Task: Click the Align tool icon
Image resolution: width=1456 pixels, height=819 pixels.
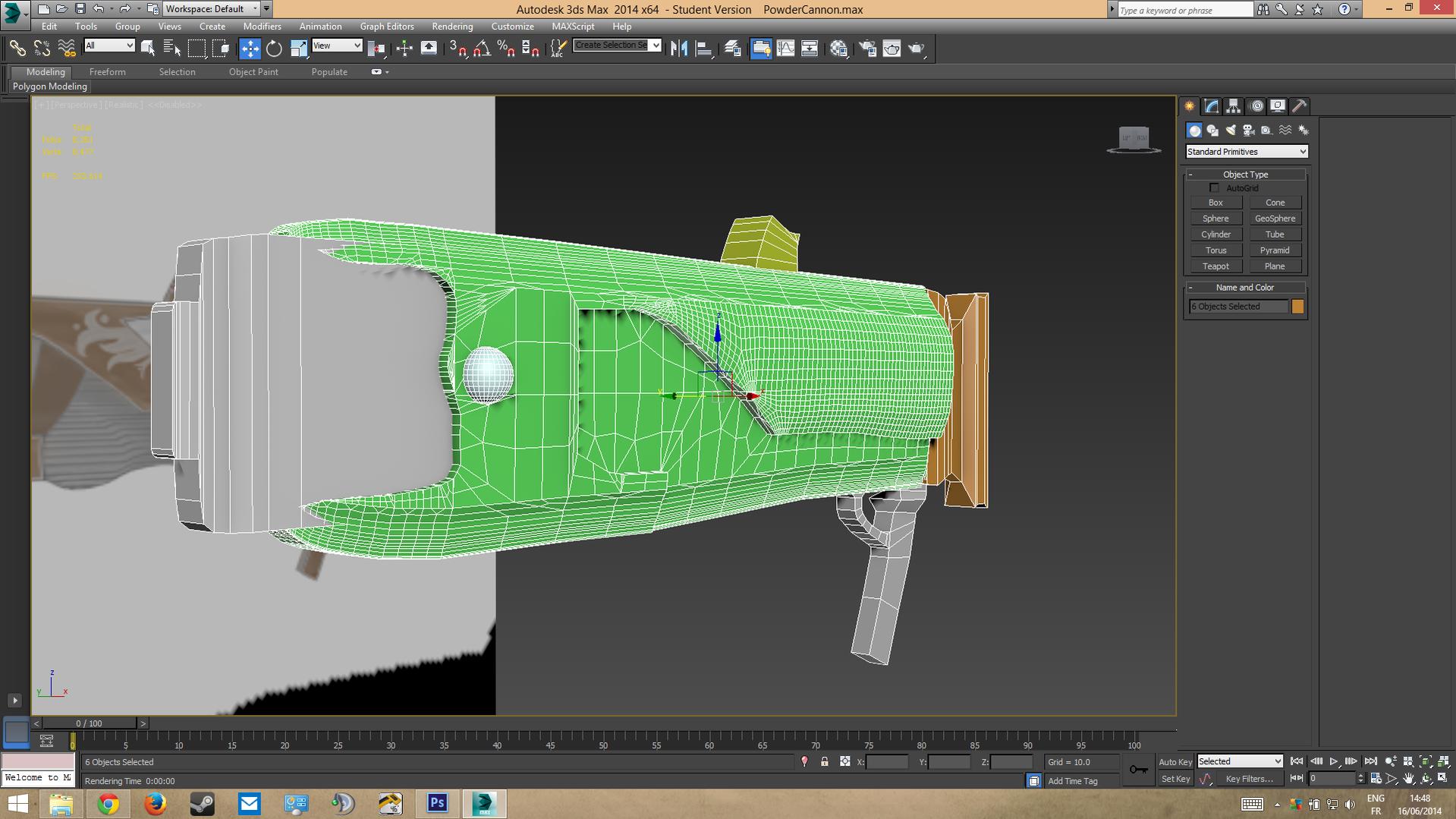Action: [704, 49]
